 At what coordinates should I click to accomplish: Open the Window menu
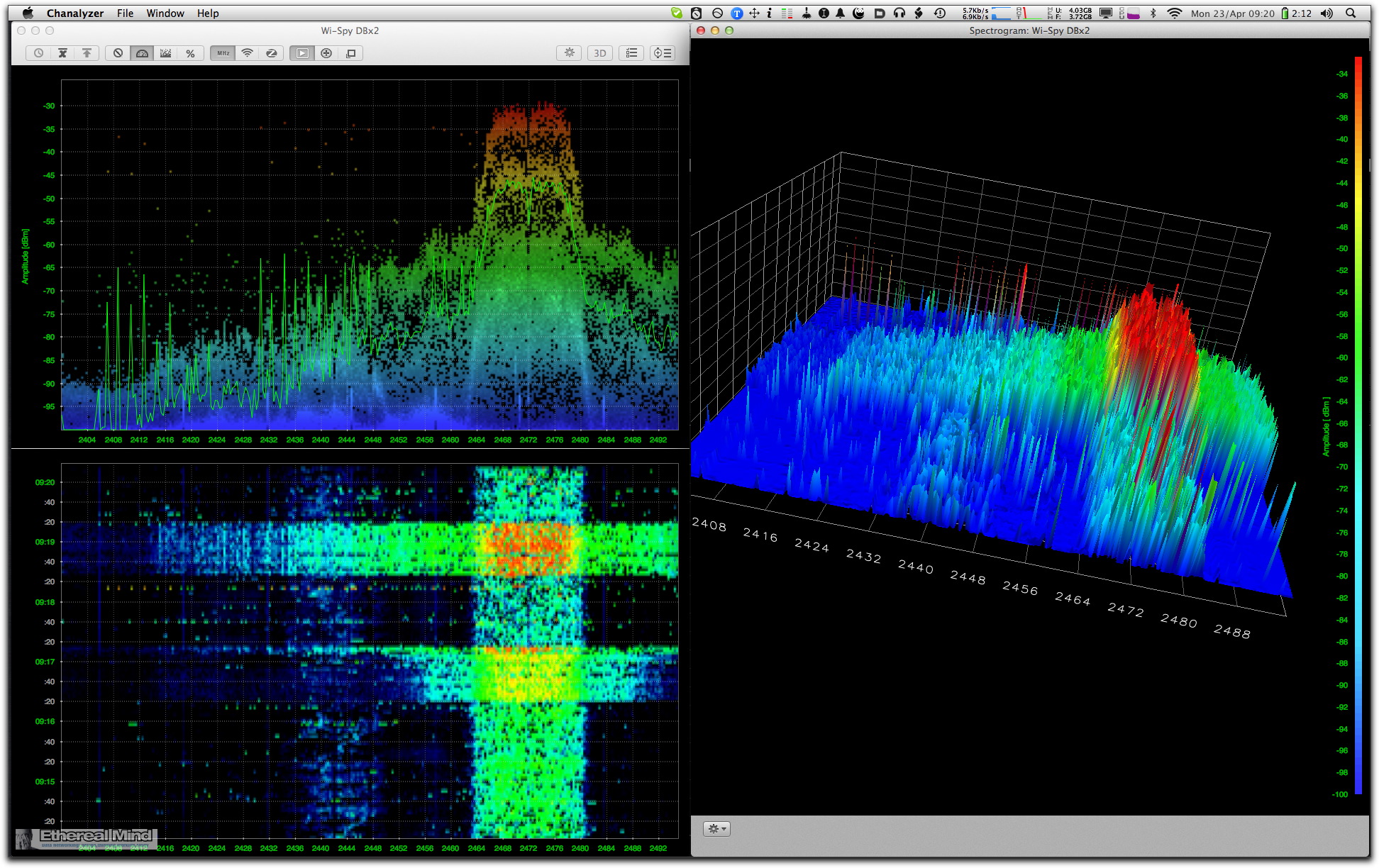click(x=165, y=13)
